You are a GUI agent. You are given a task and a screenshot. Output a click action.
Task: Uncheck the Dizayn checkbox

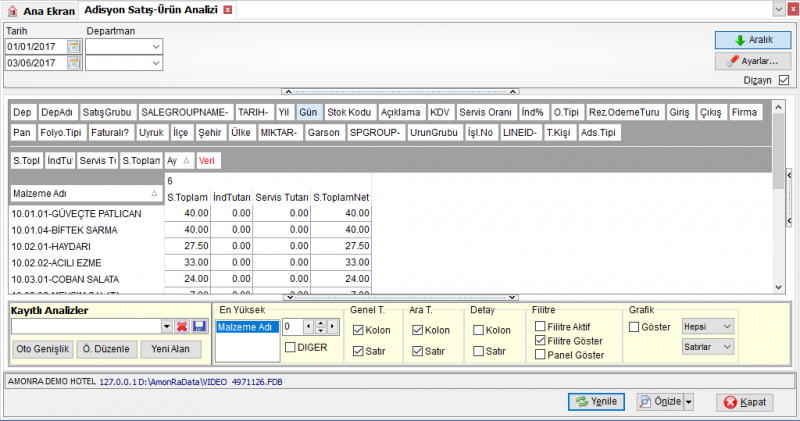784,80
